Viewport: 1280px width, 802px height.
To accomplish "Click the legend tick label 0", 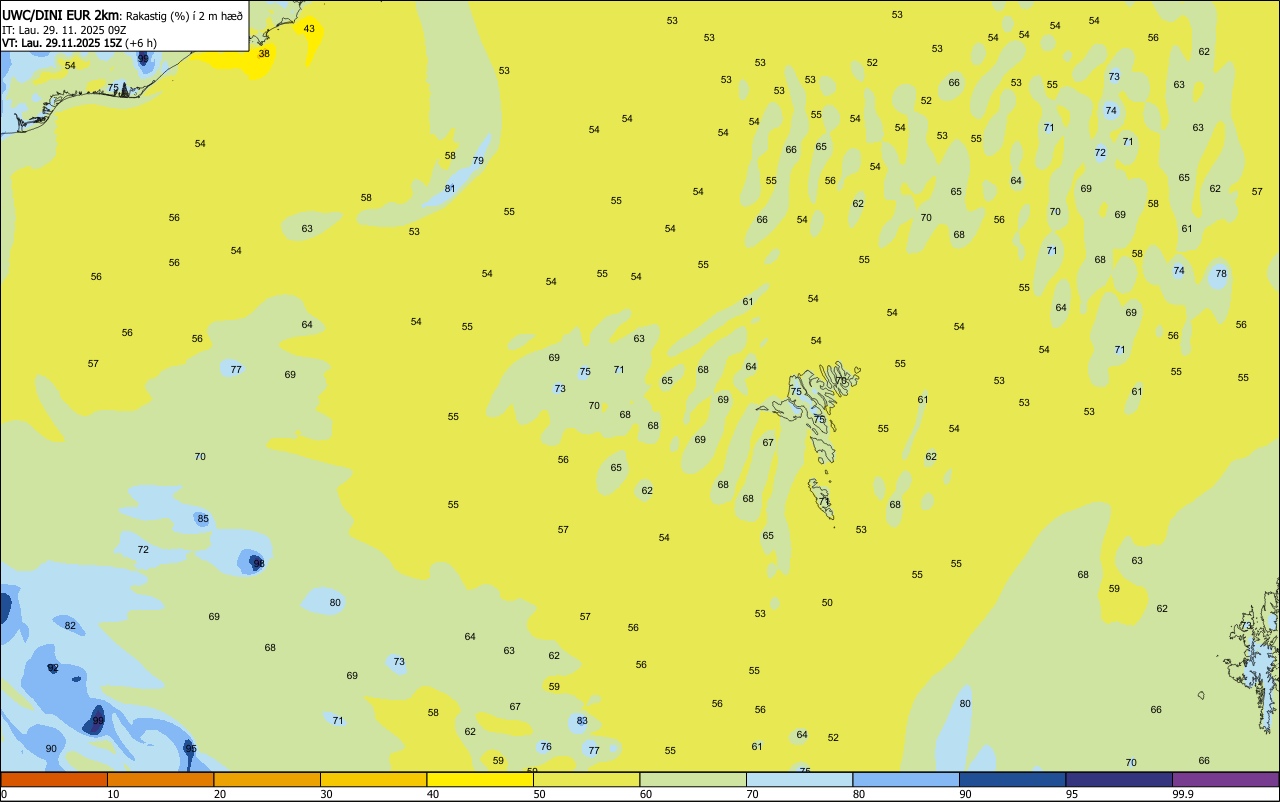I will pyautogui.click(x=4, y=794).
